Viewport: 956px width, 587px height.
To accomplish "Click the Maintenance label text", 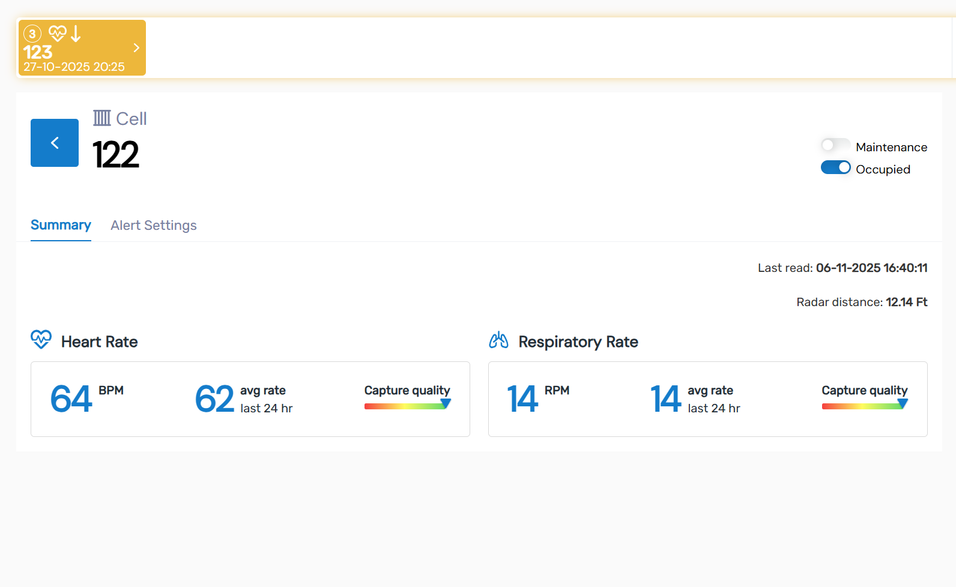I will (891, 147).
